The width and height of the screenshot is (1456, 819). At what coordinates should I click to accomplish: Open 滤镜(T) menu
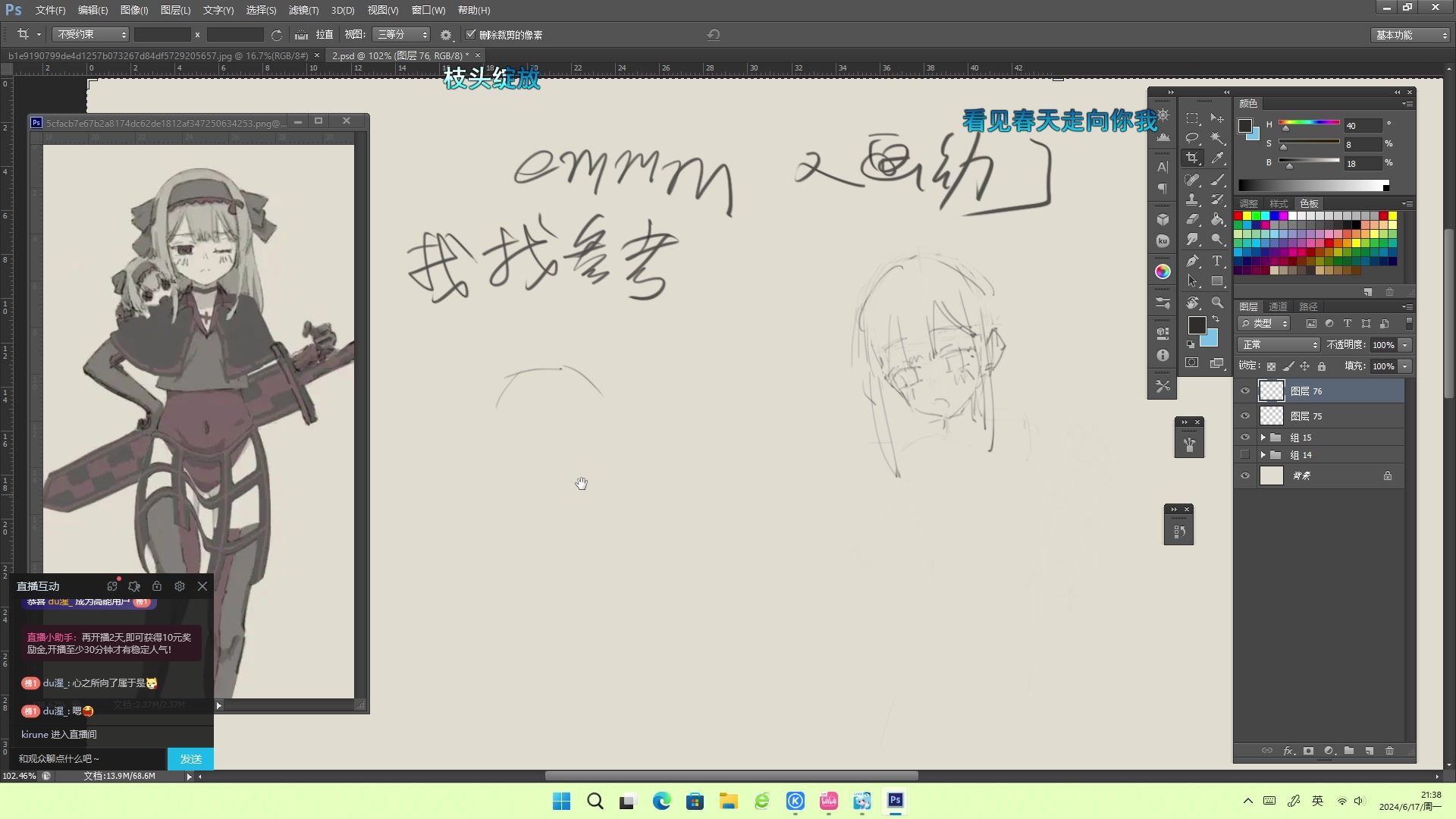(303, 10)
